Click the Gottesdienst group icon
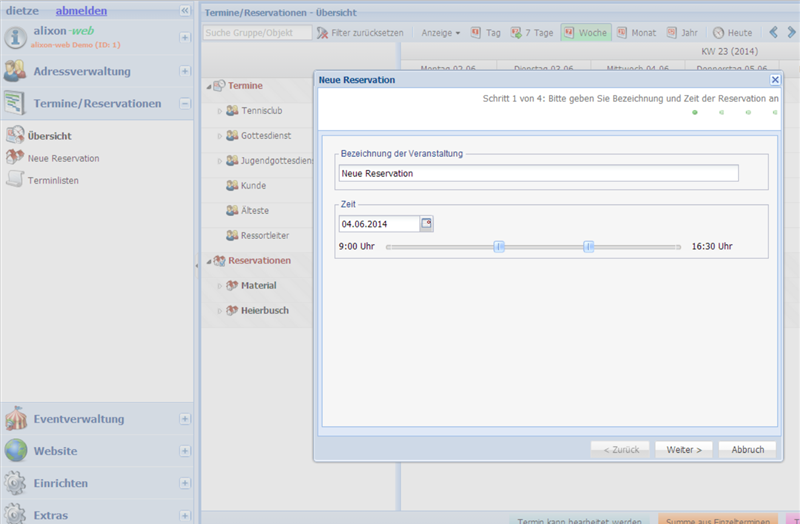 (232, 135)
